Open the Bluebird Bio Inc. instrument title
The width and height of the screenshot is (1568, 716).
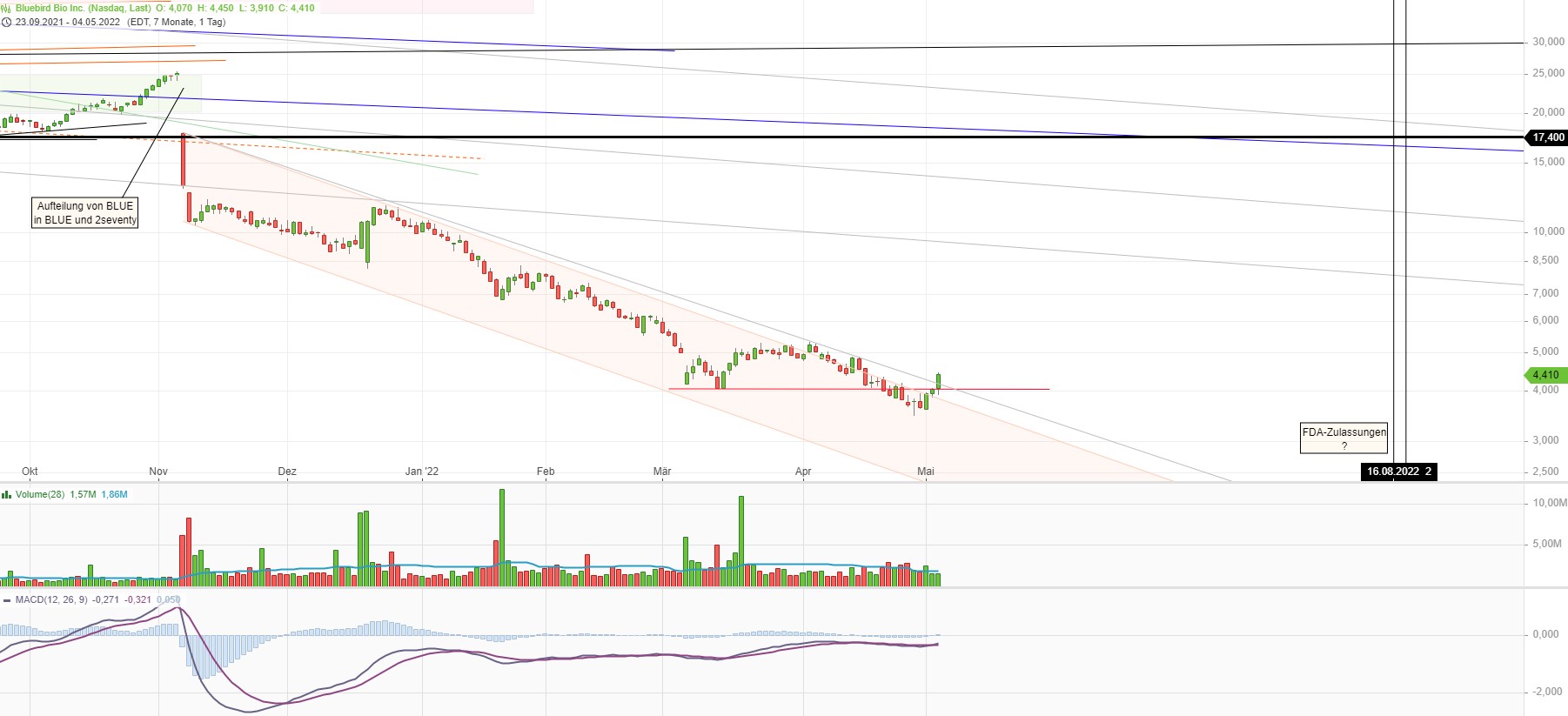coord(83,8)
